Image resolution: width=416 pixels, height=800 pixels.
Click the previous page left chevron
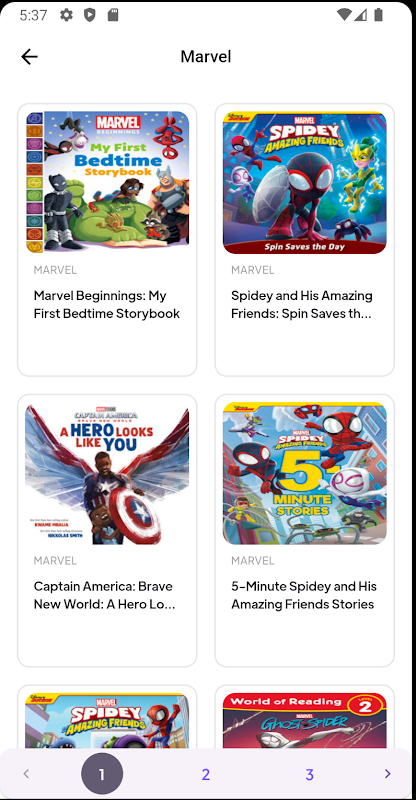pyautogui.click(x=26, y=774)
